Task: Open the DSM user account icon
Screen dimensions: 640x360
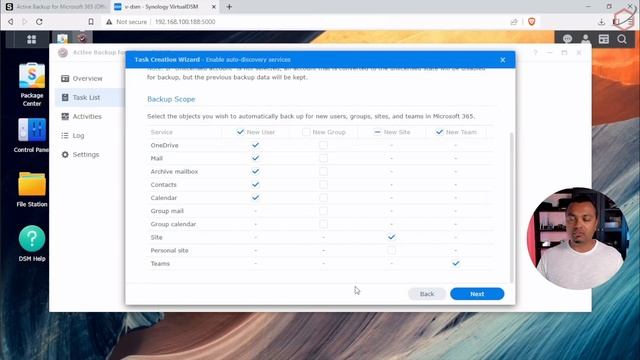Action: [586, 39]
